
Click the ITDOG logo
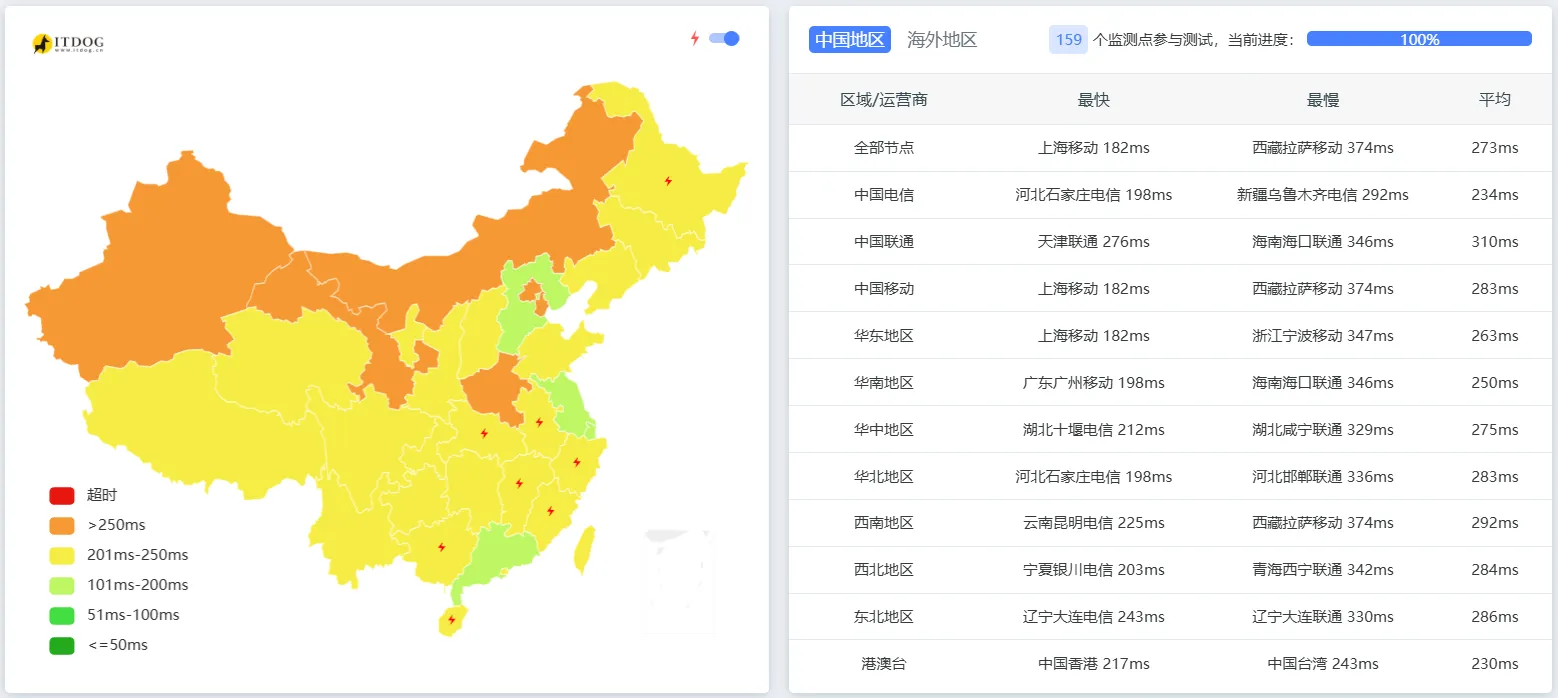click(68, 42)
